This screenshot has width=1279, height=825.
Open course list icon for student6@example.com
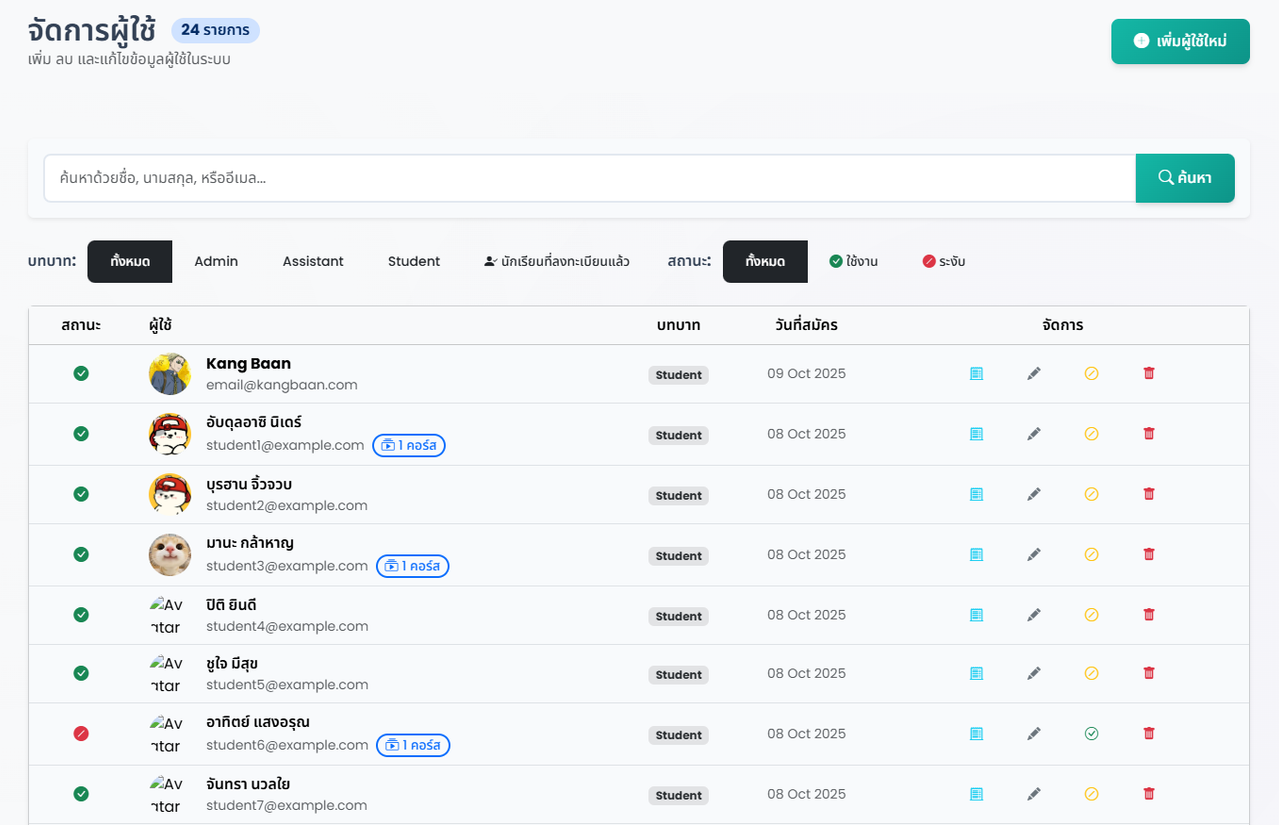(976, 734)
